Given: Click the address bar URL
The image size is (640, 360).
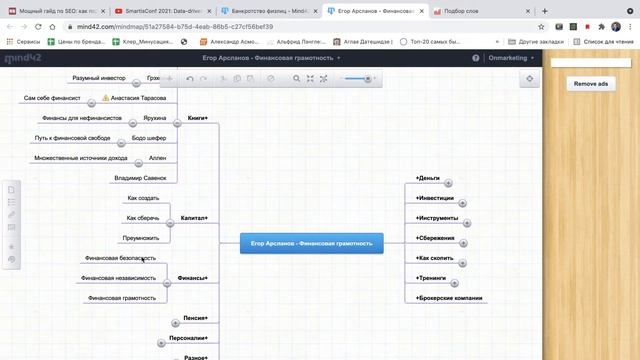Looking at the screenshot, I should [175, 27].
